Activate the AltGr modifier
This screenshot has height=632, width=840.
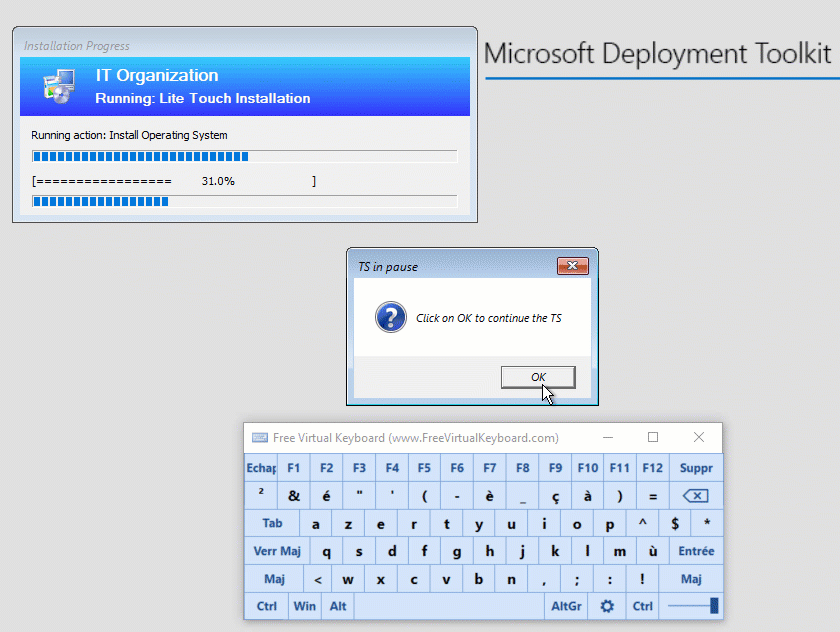click(x=565, y=606)
